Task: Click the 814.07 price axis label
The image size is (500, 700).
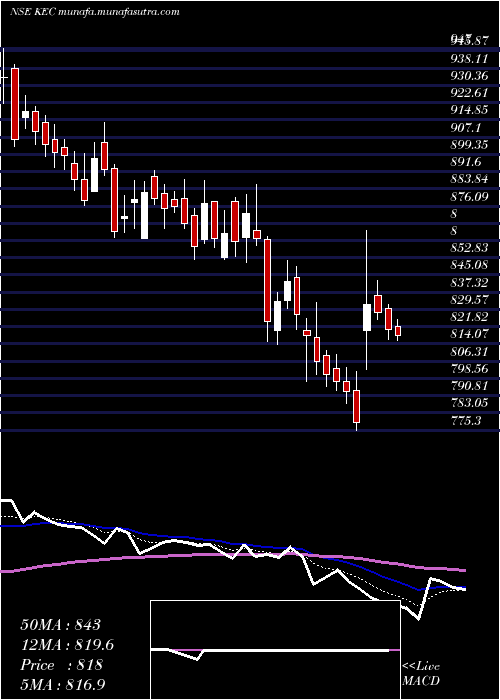Action: 469,334
